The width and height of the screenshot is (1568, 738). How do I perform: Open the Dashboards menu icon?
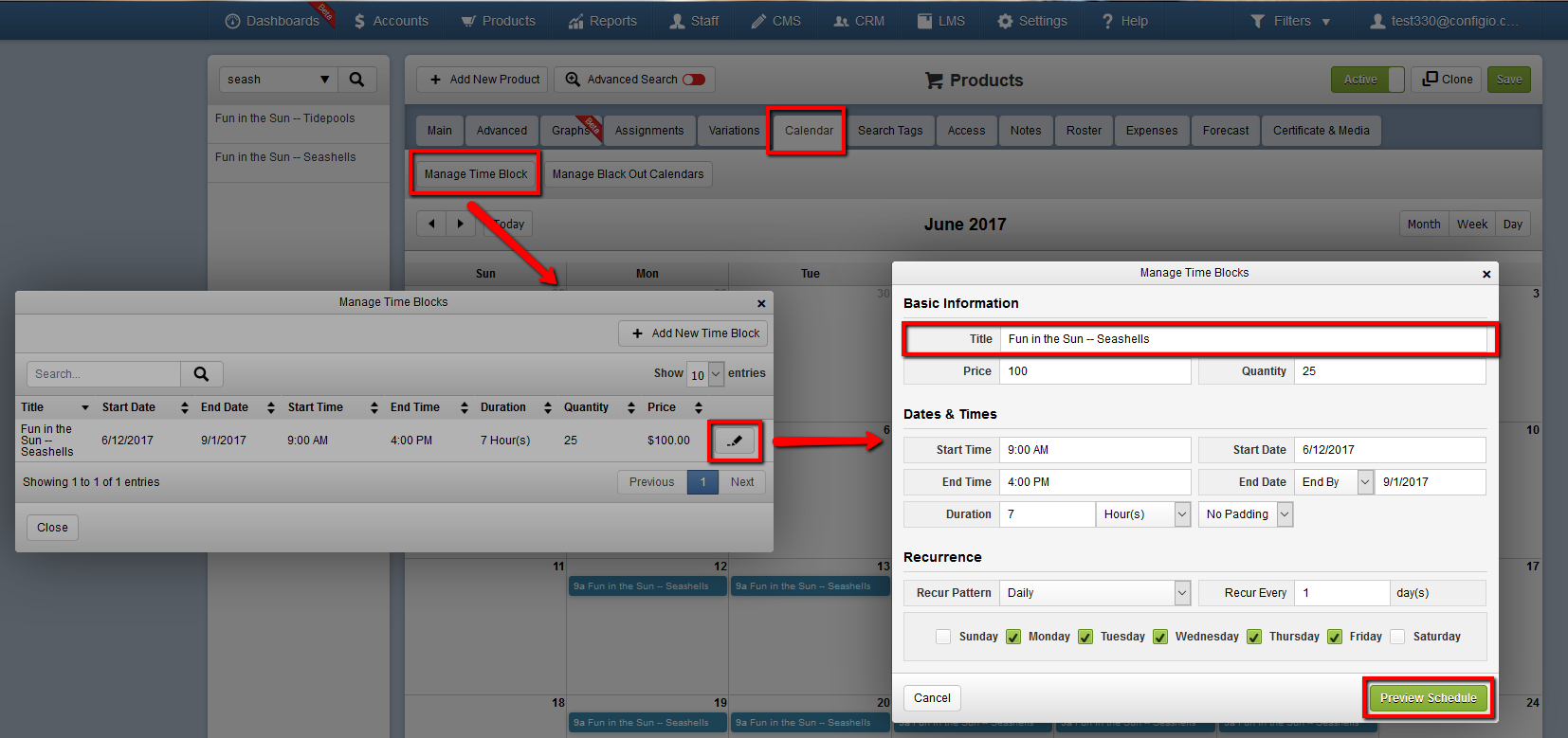point(232,21)
